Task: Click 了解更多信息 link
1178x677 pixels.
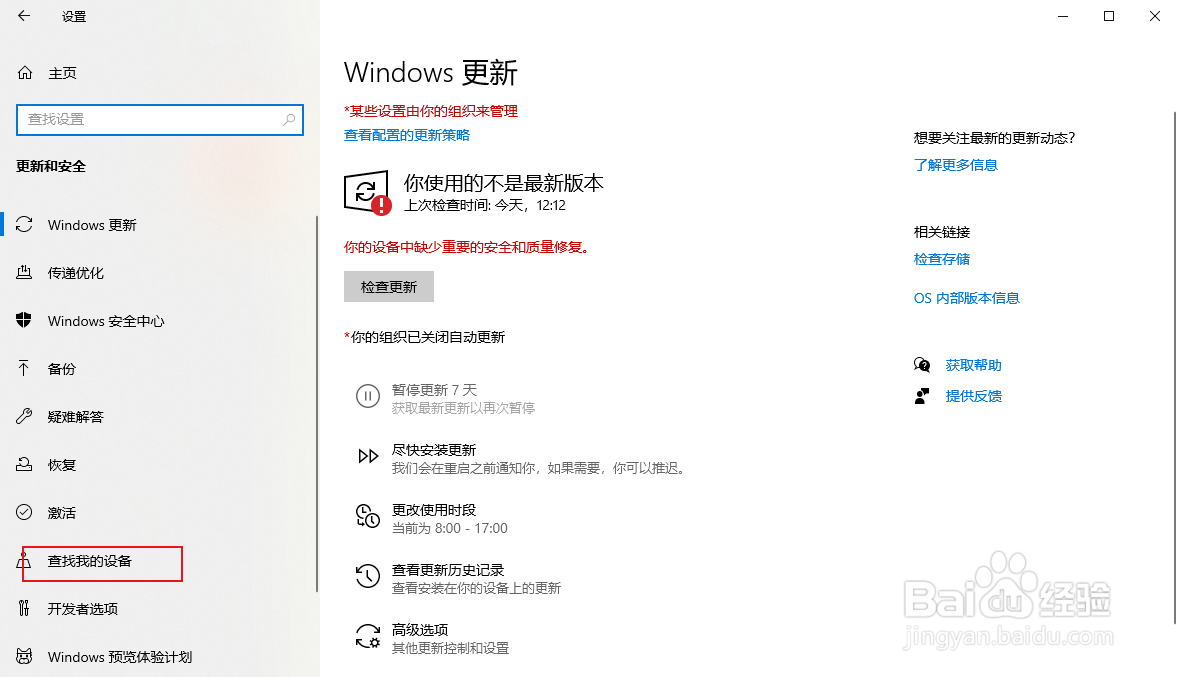Action: tap(956, 165)
